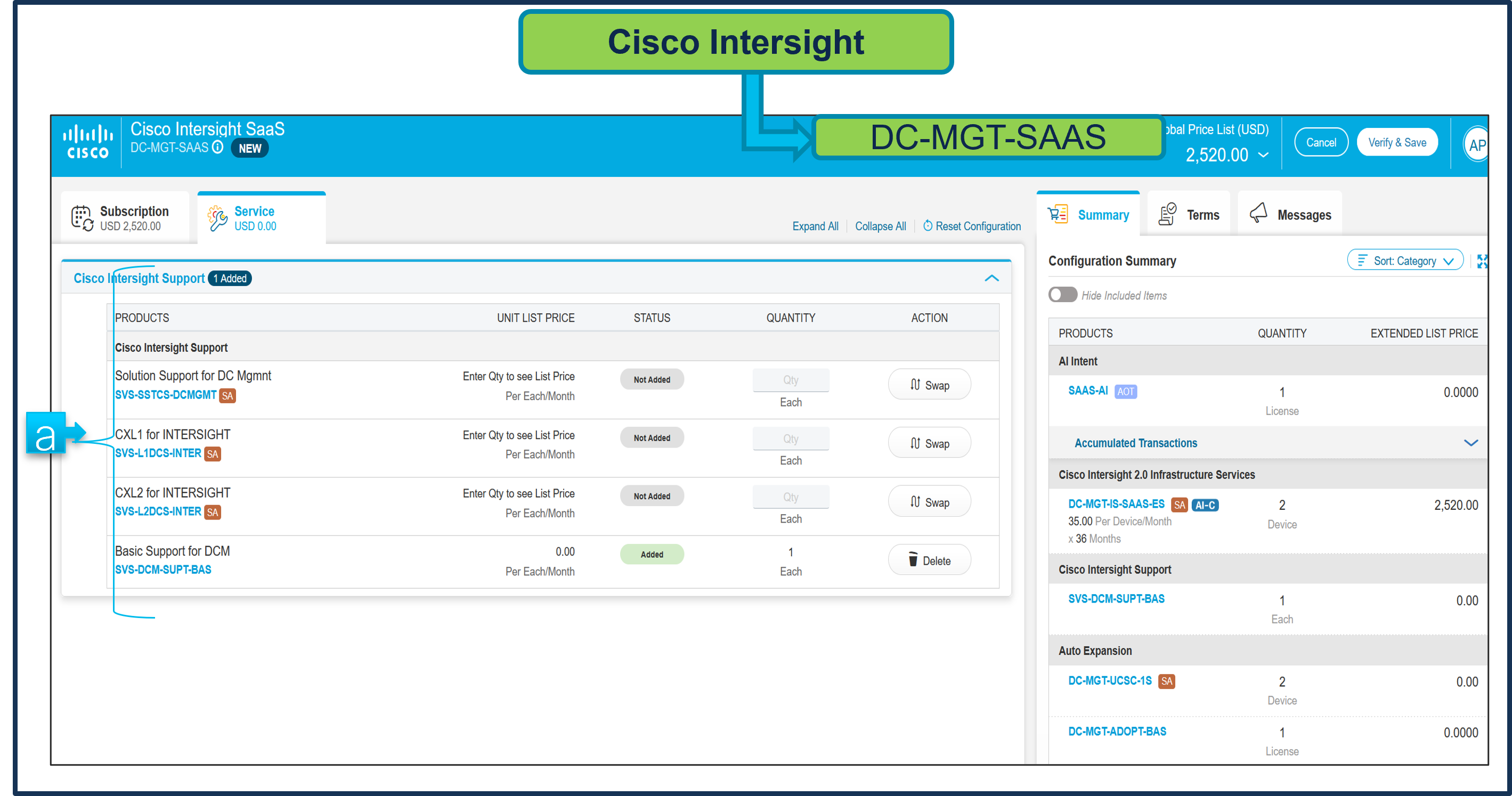The height and width of the screenshot is (796, 1512).
Task: Collapse the Cisco Intersight Support section
Action: tap(991, 278)
